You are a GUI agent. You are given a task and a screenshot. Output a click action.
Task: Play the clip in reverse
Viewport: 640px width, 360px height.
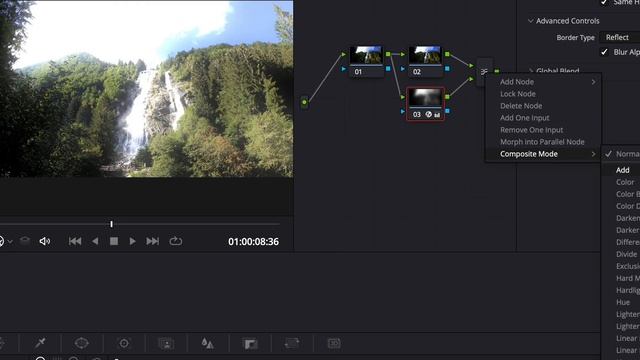pos(95,241)
